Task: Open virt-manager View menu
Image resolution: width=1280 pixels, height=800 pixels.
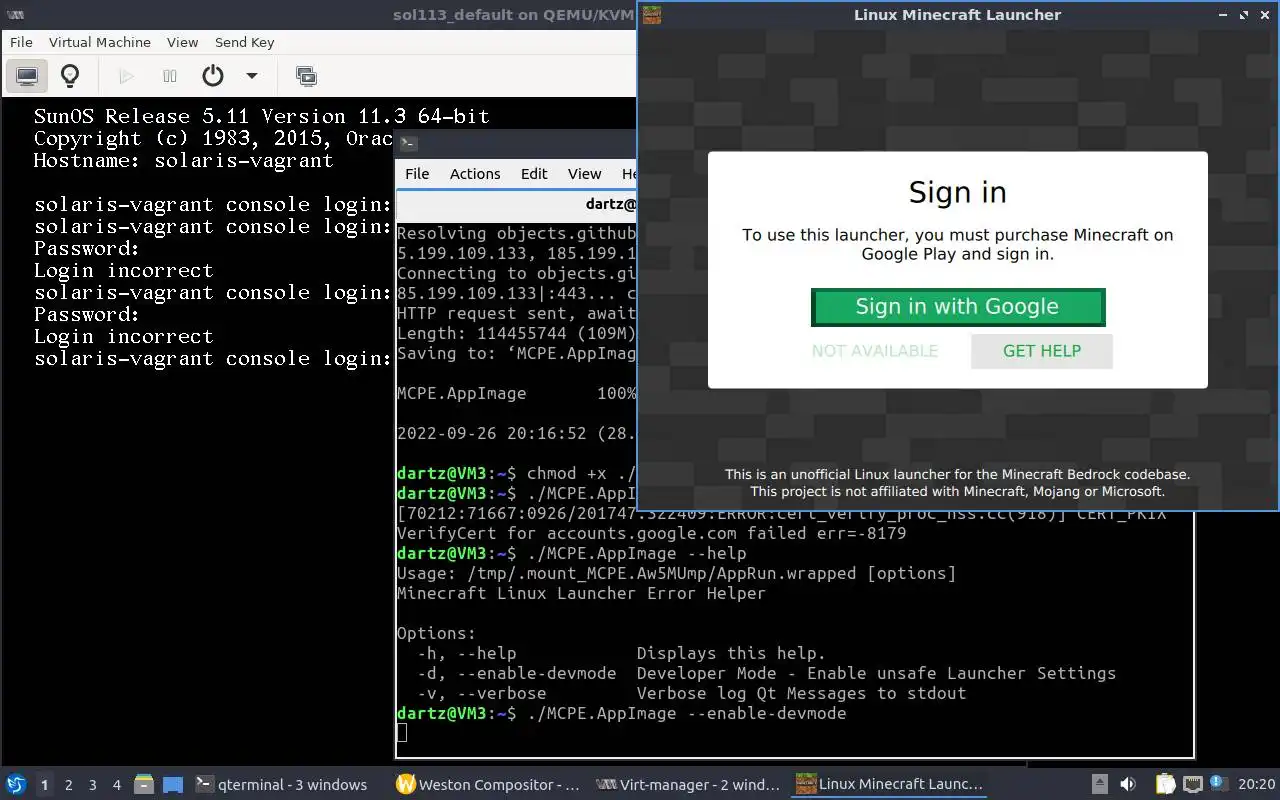Action: point(182,42)
